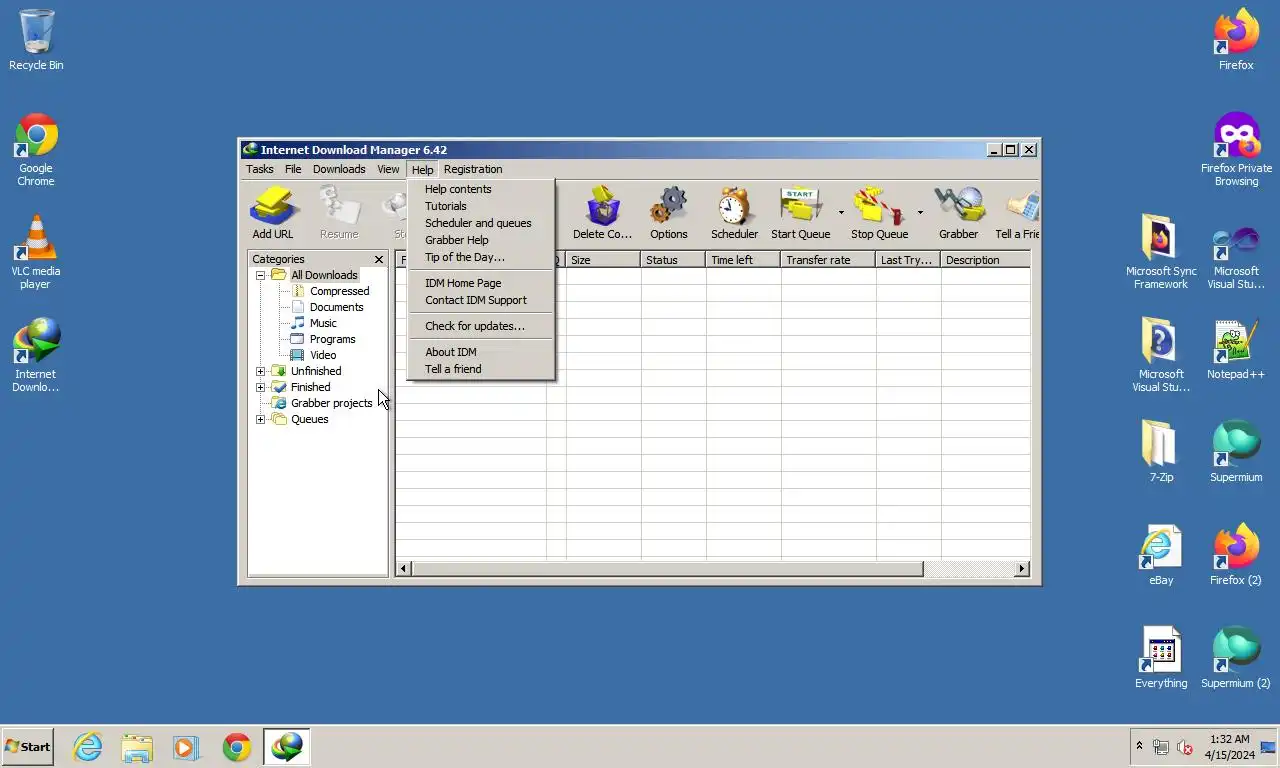Select Scheduler and queues help entry
1280x768 pixels.
481,223
